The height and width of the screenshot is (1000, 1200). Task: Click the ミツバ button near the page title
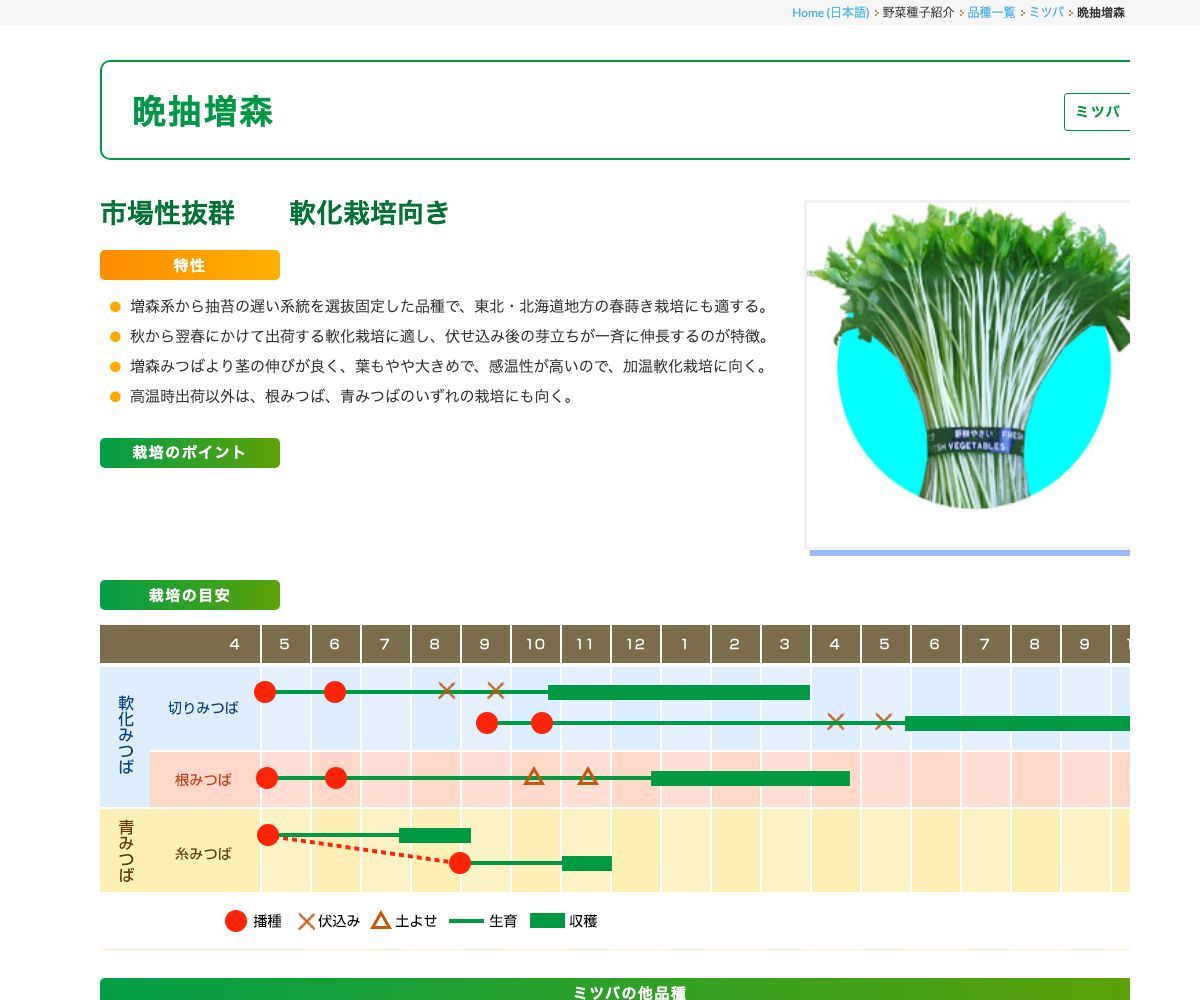coord(1097,111)
